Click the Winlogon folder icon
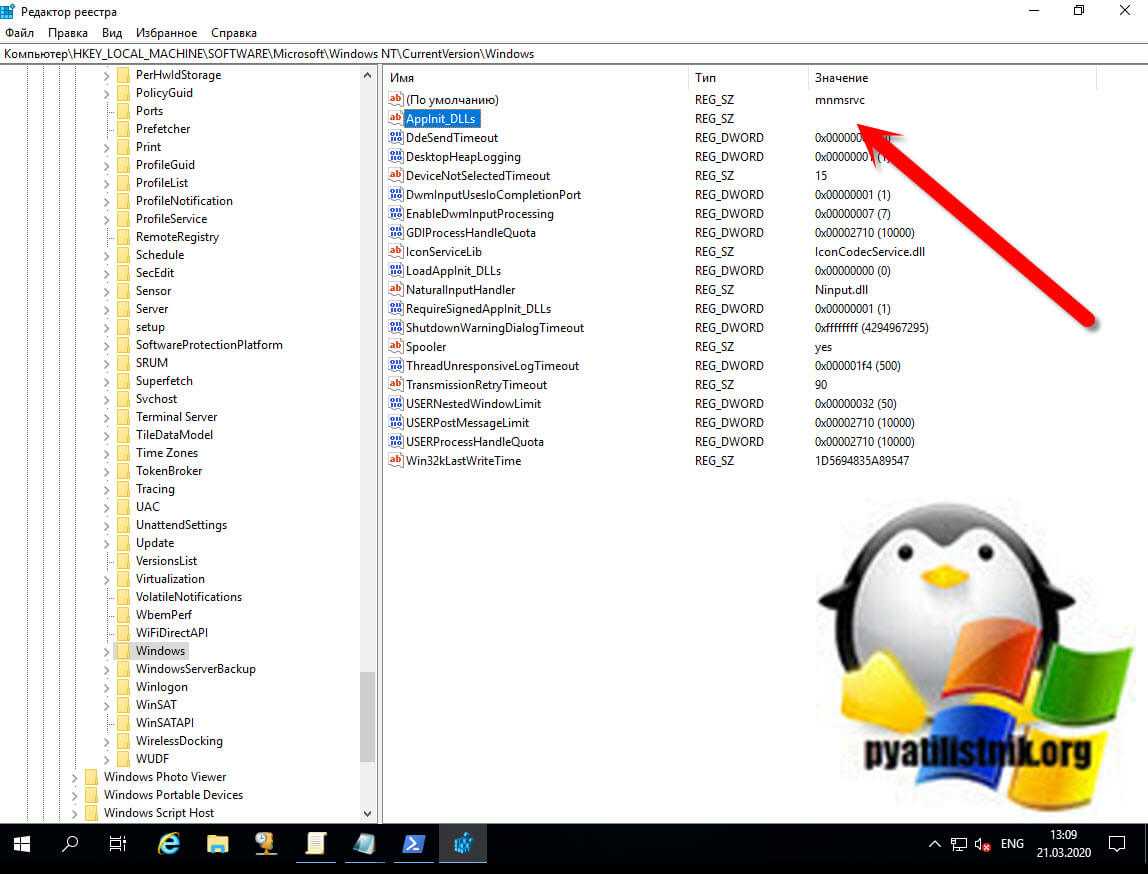This screenshot has height=874, width=1148. click(123, 687)
